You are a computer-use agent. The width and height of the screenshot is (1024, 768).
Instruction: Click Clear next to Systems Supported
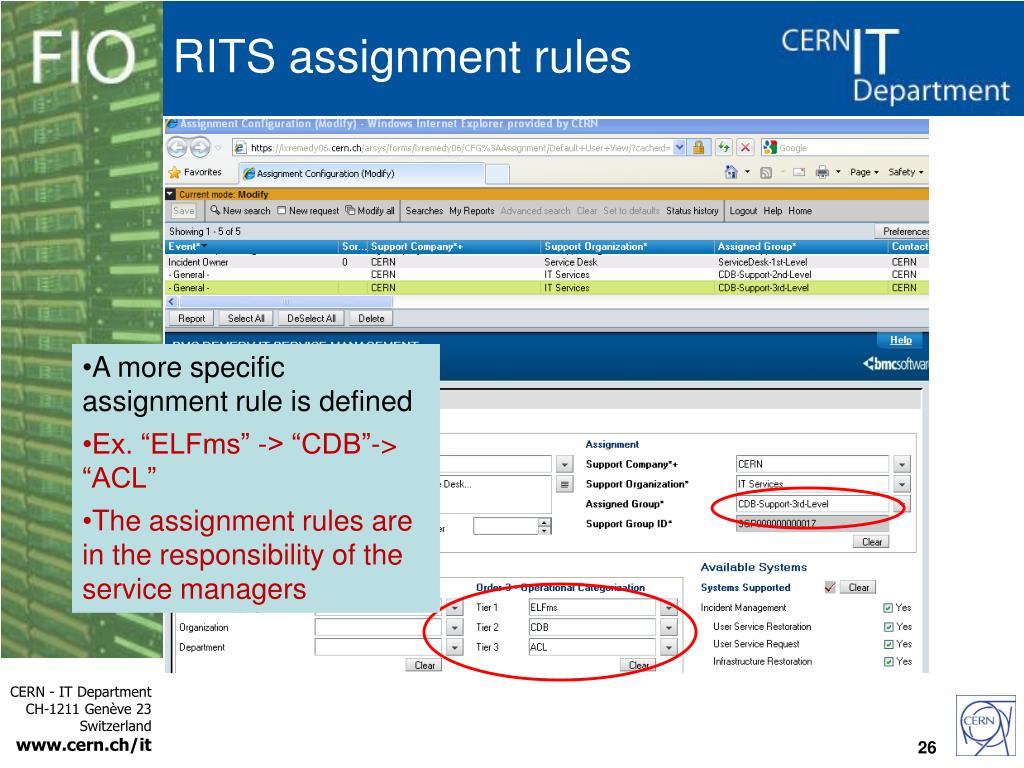point(858,588)
